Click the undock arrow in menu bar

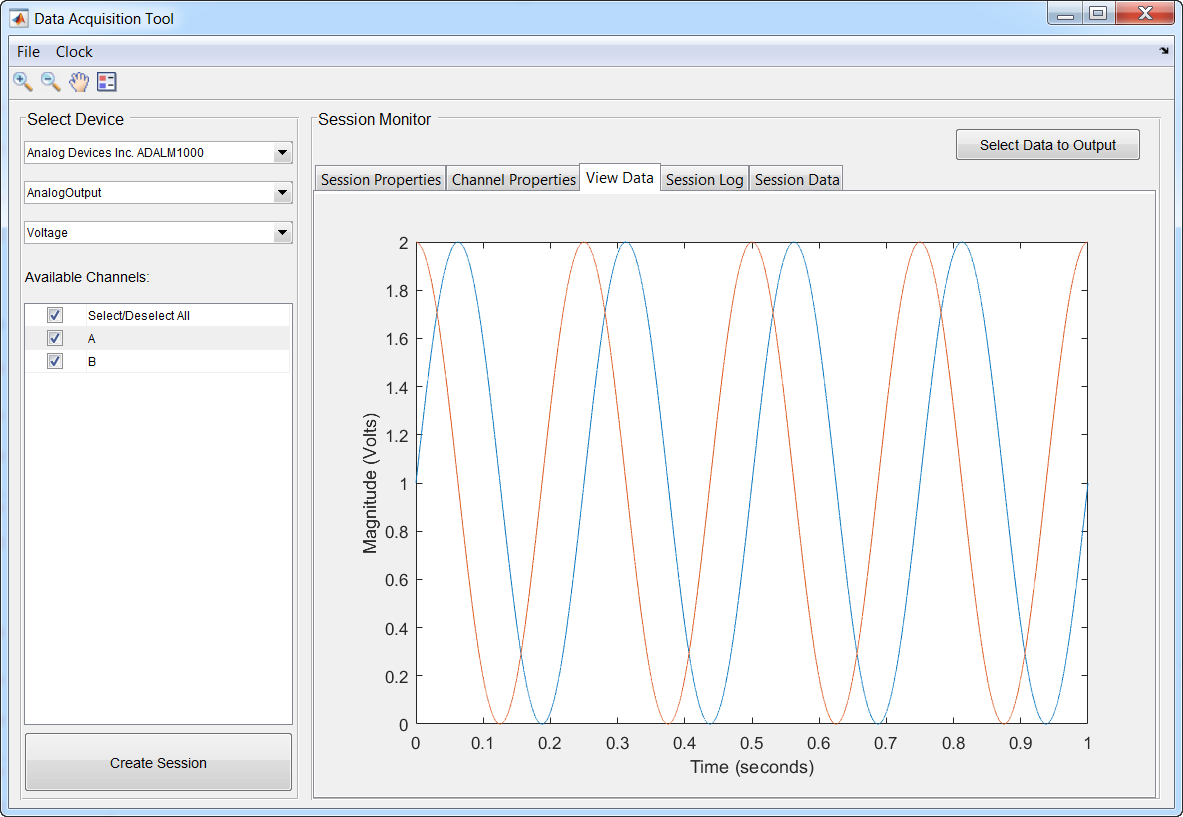tap(1163, 51)
